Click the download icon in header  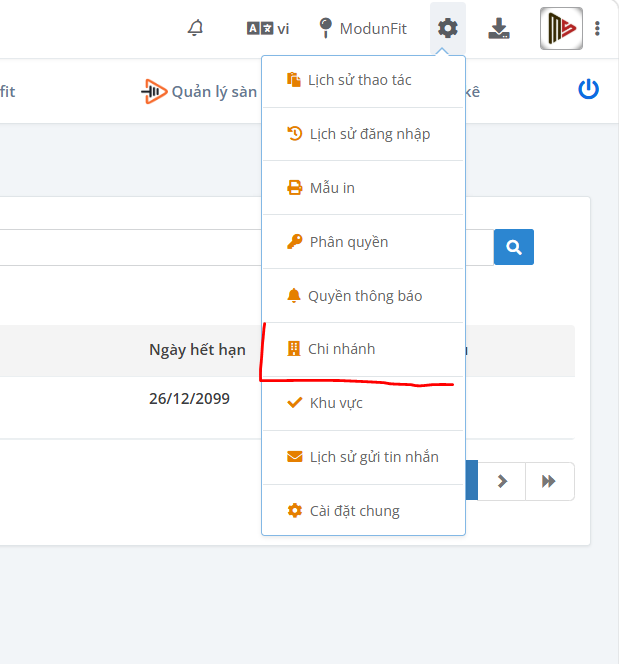tap(499, 28)
